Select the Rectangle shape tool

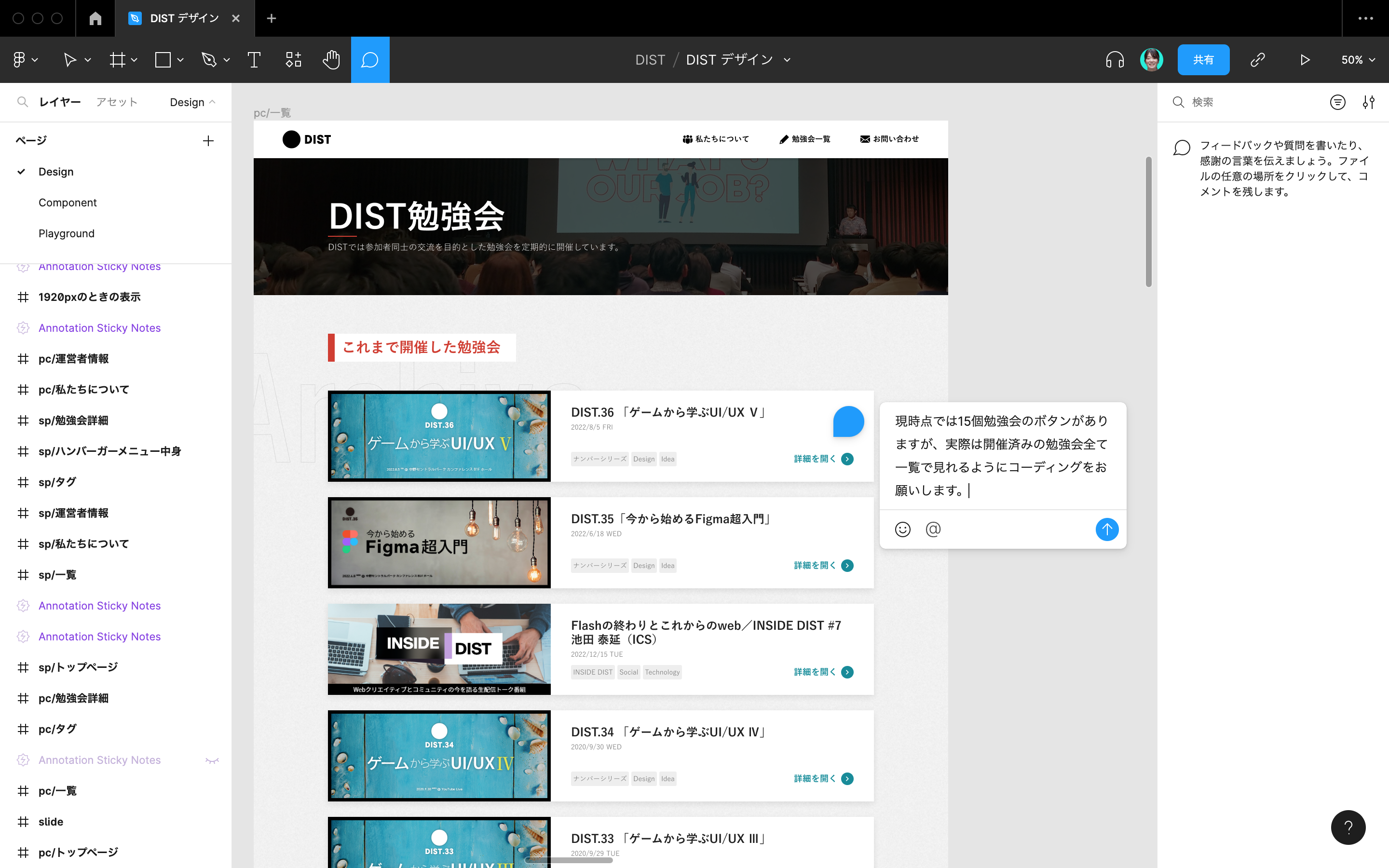163,59
